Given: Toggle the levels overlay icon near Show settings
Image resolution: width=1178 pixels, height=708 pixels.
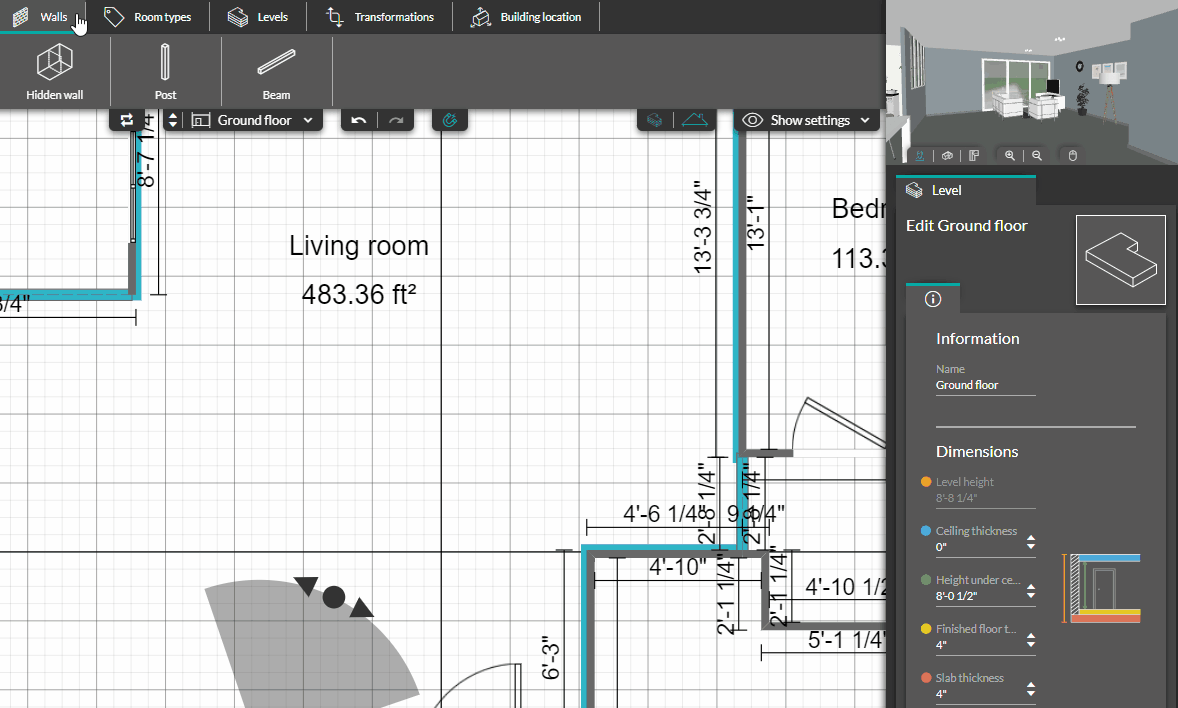Looking at the screenshot, I should pyautogui.click(x=654, y=120).
